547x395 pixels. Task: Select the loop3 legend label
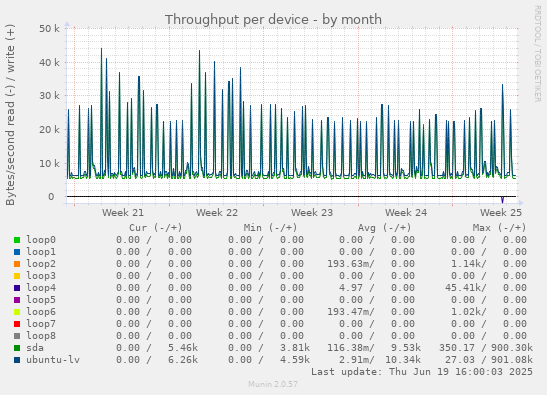(41, 276)
